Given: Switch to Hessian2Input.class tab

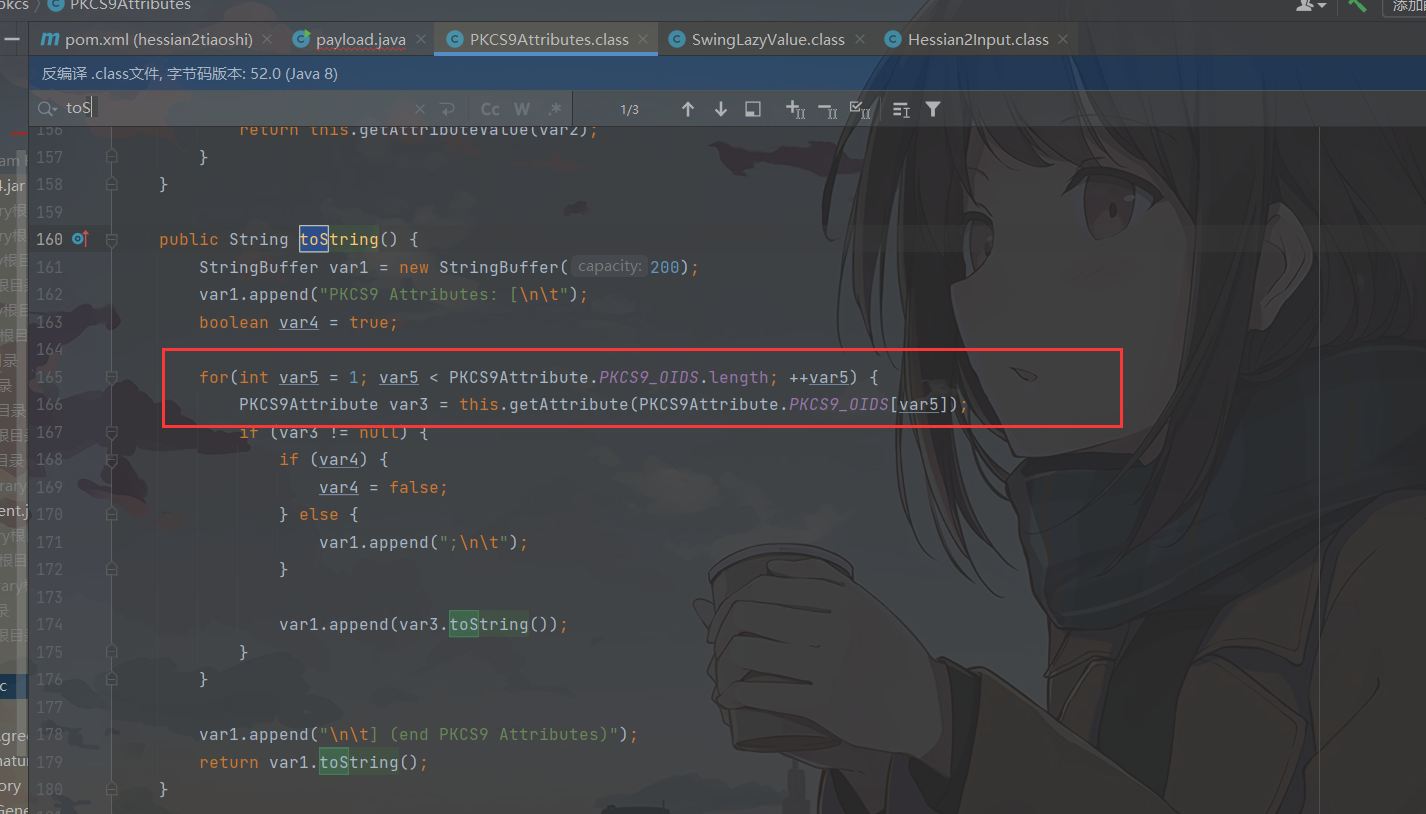Looking at the screenshot, I should (978, 40).
